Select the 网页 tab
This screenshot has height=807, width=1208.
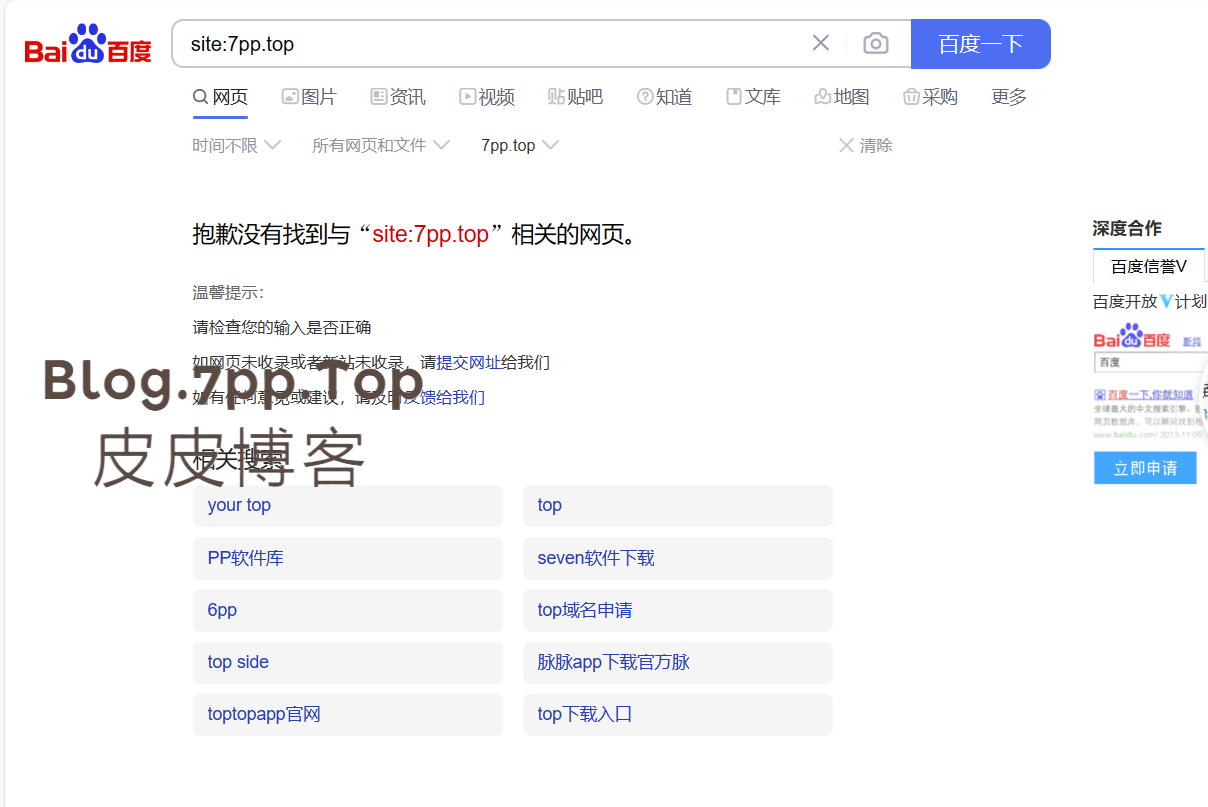point(220,97)
